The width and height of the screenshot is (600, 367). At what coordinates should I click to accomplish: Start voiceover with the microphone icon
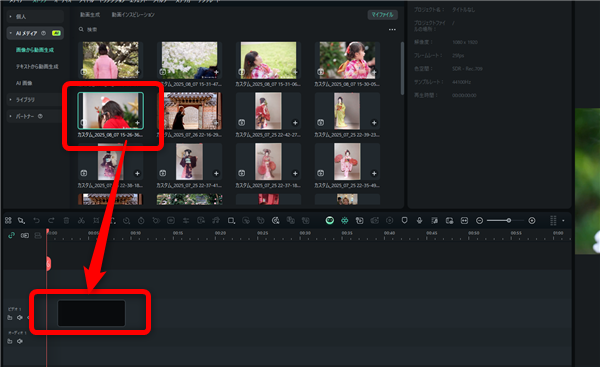[x=419, y=220]
